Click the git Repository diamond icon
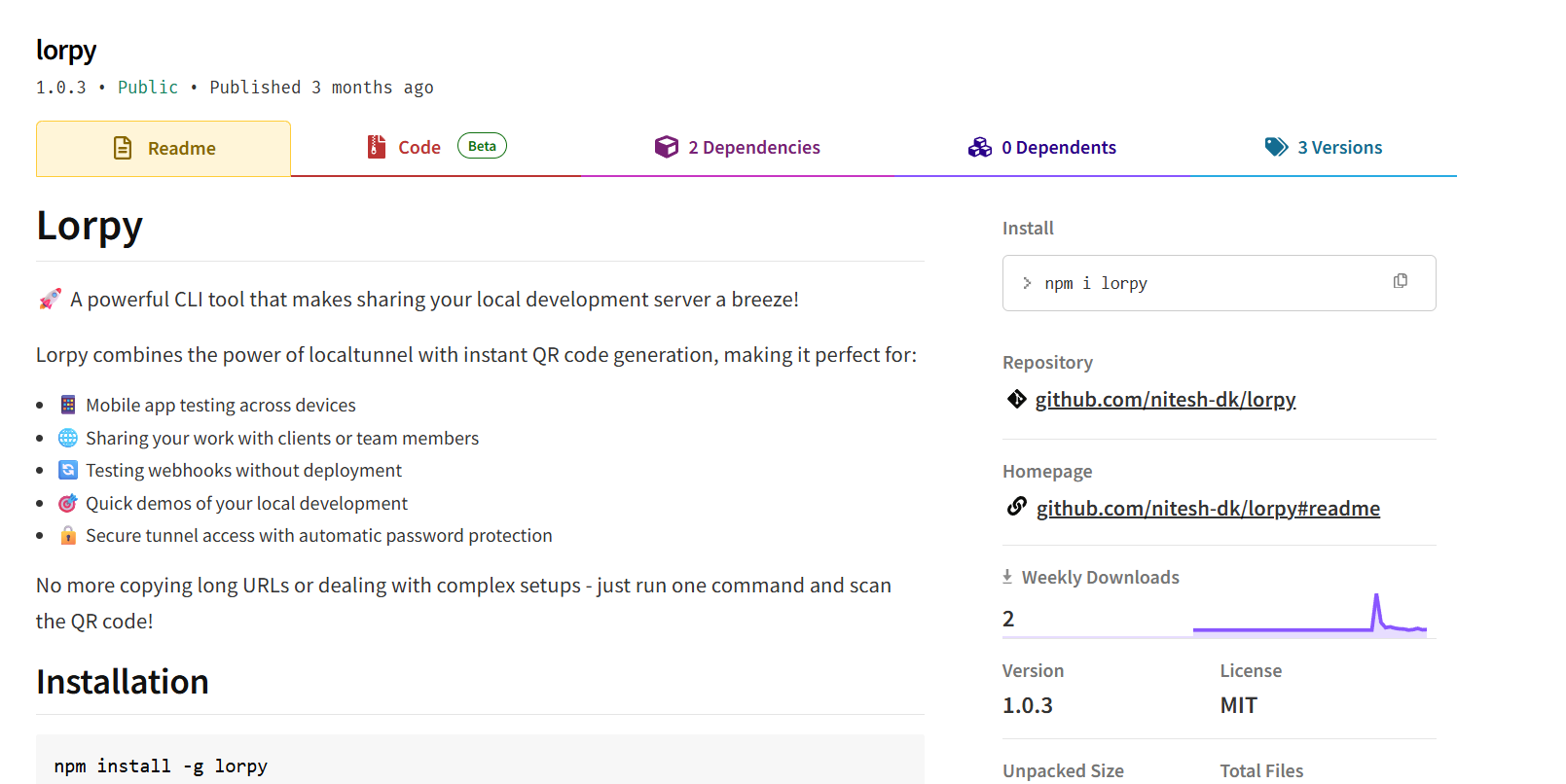Viewport: 1566px width, 784px height. [1016, 399]
